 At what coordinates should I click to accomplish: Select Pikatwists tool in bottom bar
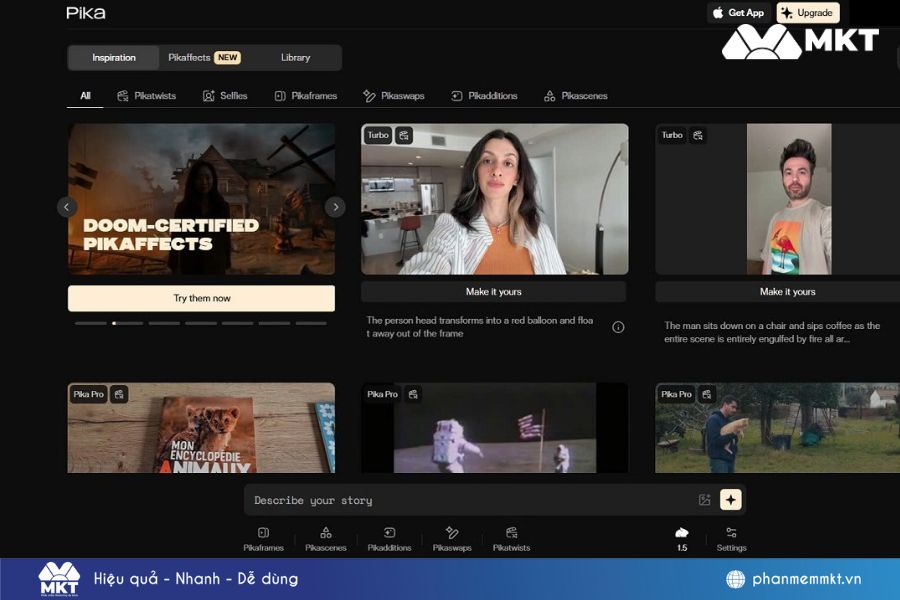(511, 539)
